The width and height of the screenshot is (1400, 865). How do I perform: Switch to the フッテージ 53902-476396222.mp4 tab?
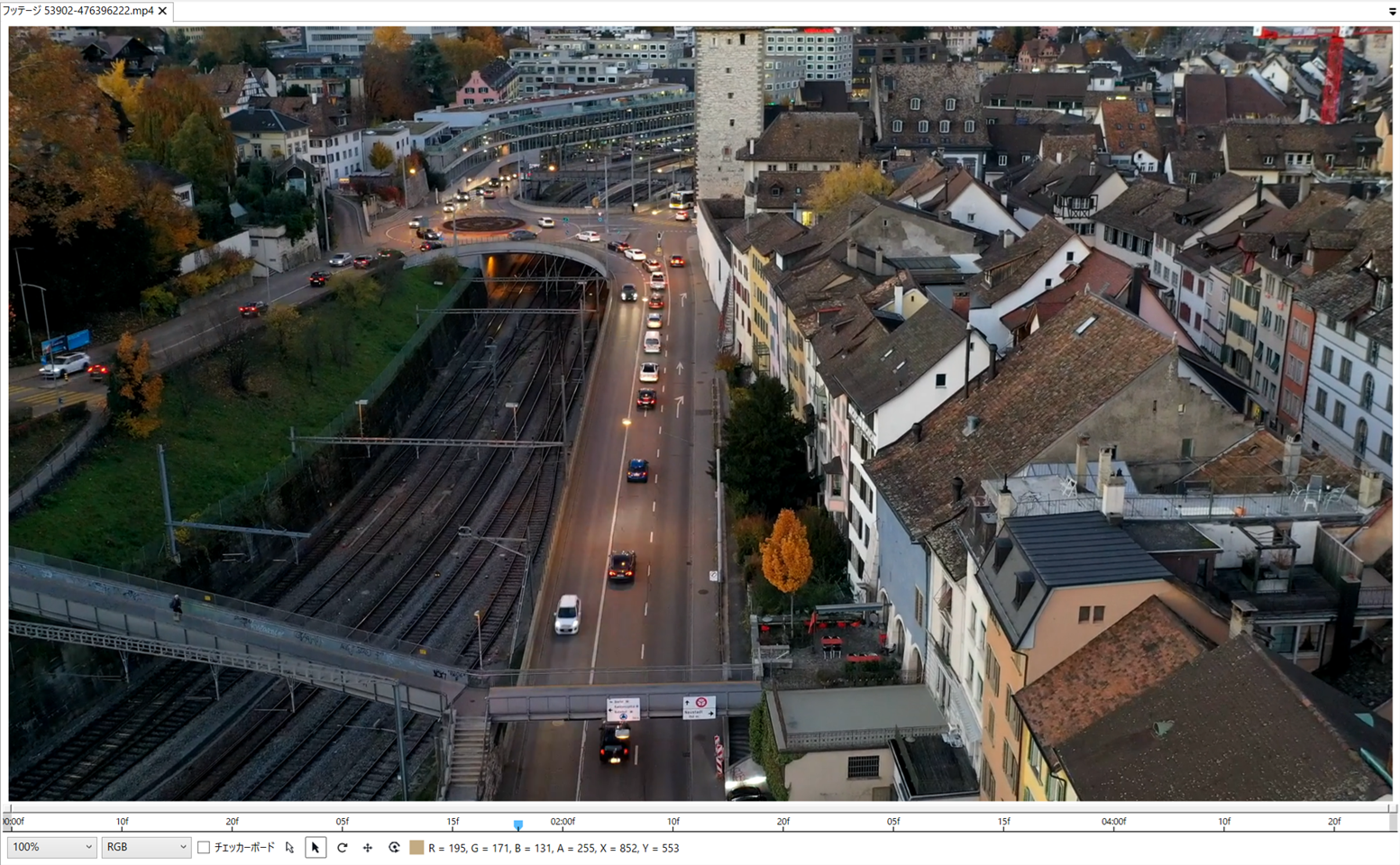coord(78,11)
